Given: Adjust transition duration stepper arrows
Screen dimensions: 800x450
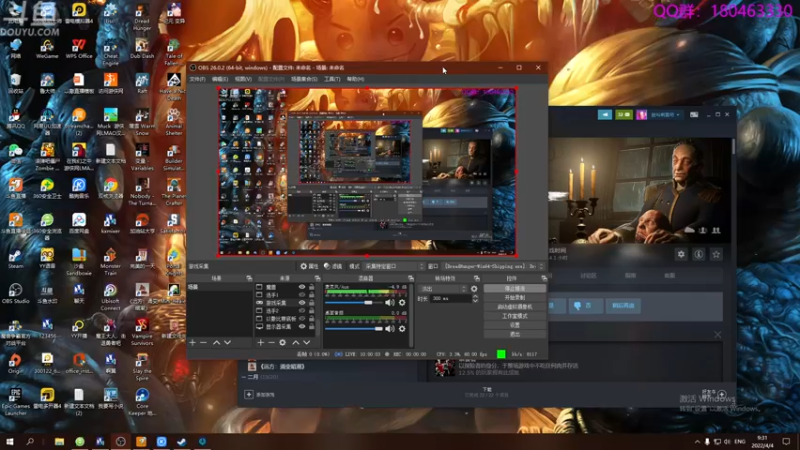Looking at the screenshot, I should (475, 298).
